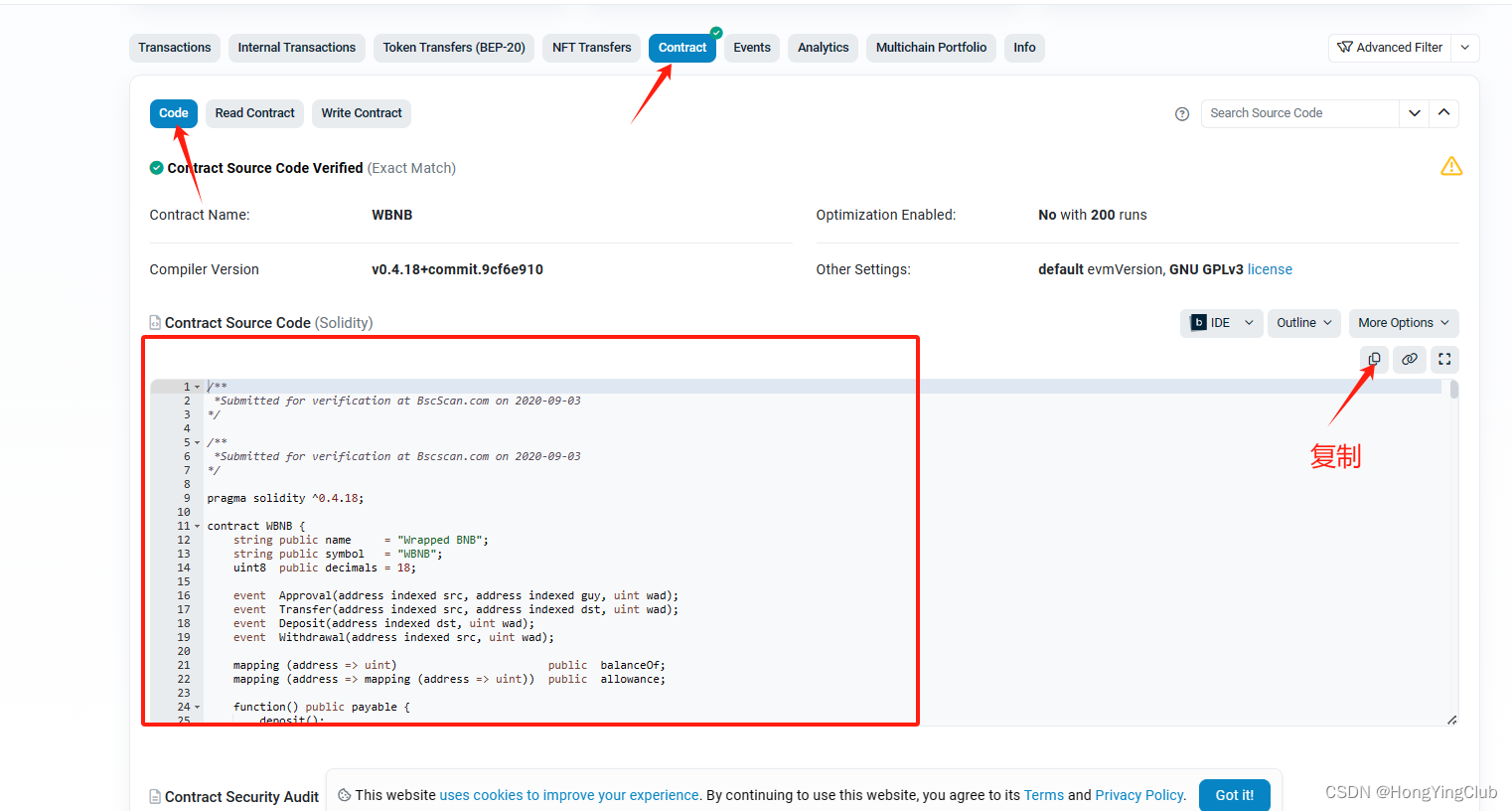
Task: Click the Contract Security Audit file icon
Action: click(x=155, y=797)
